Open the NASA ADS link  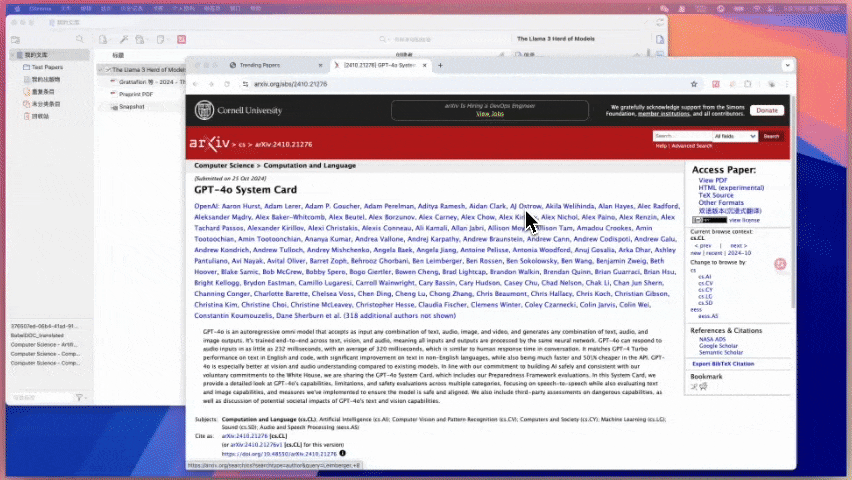pos(712,339)
